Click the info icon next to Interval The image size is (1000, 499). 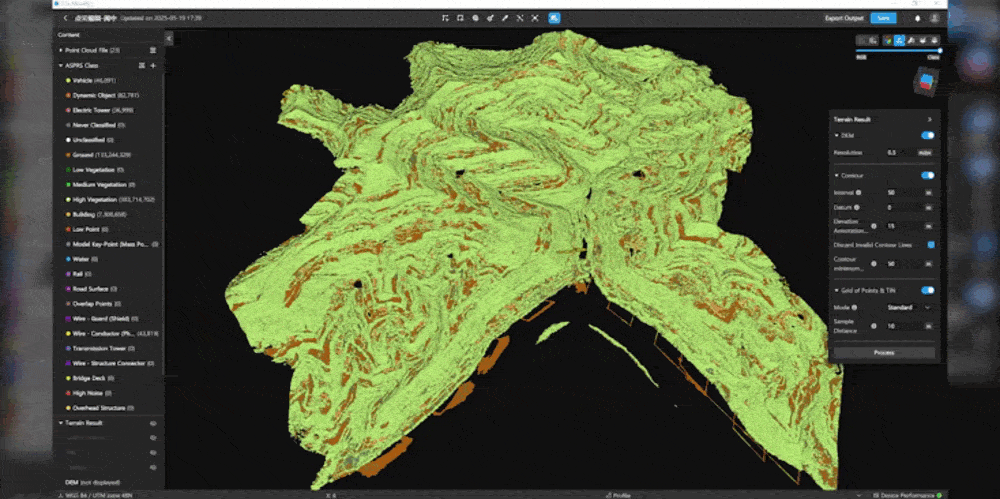pyautogui.click(x=858, y=192)
